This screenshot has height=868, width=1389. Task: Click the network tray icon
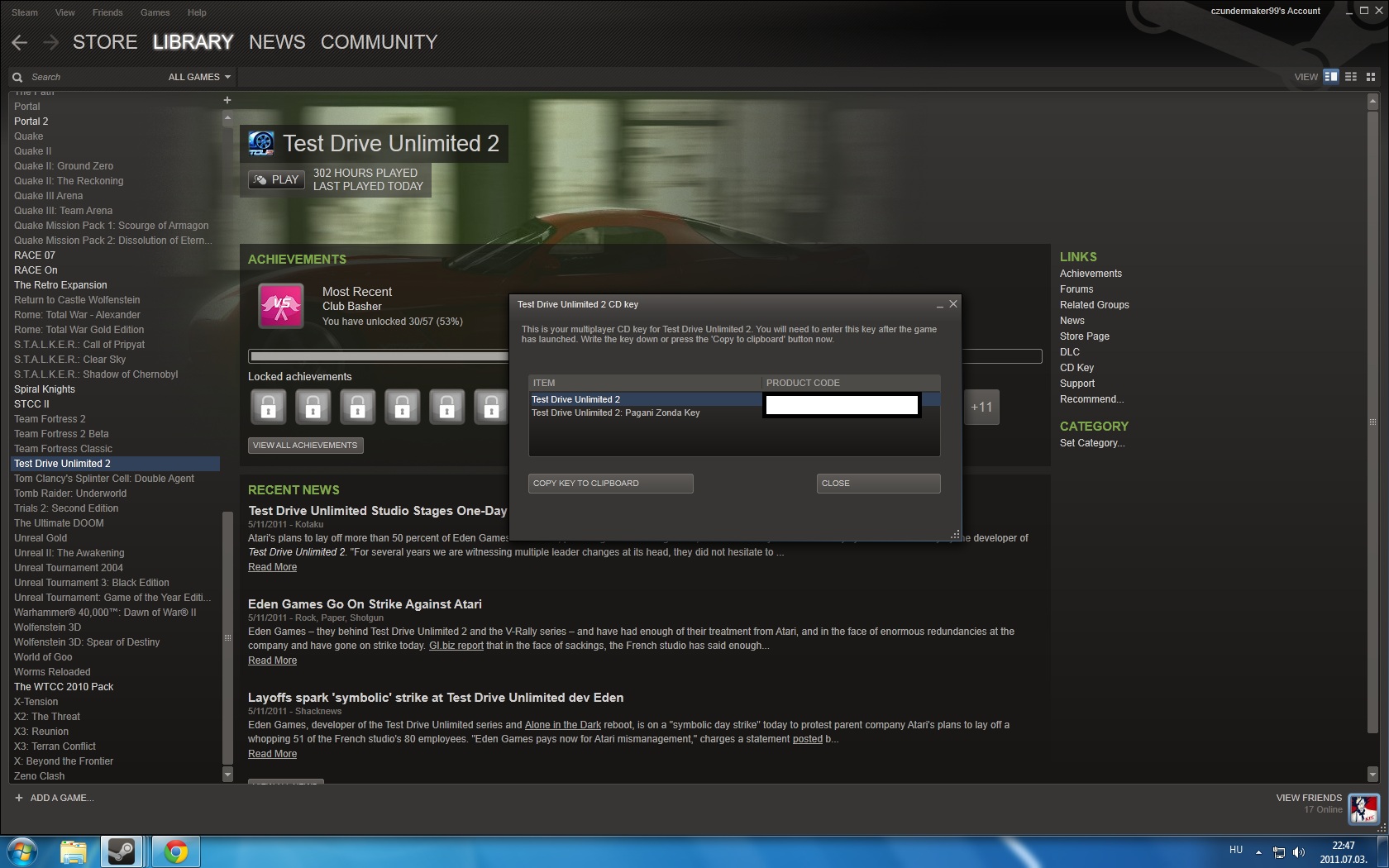(1278, 851)
